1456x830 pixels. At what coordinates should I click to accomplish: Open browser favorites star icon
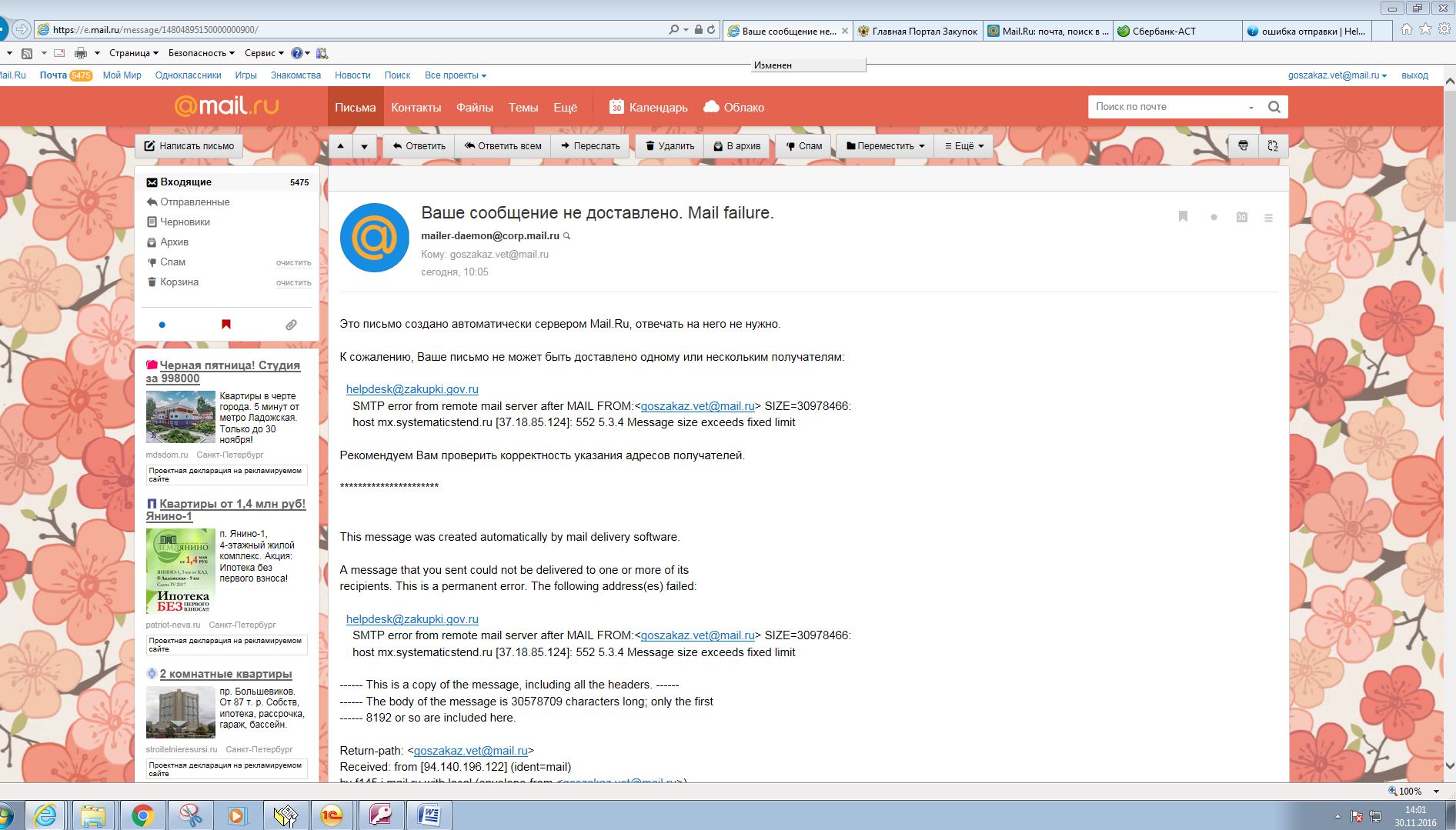[1425, 29]
